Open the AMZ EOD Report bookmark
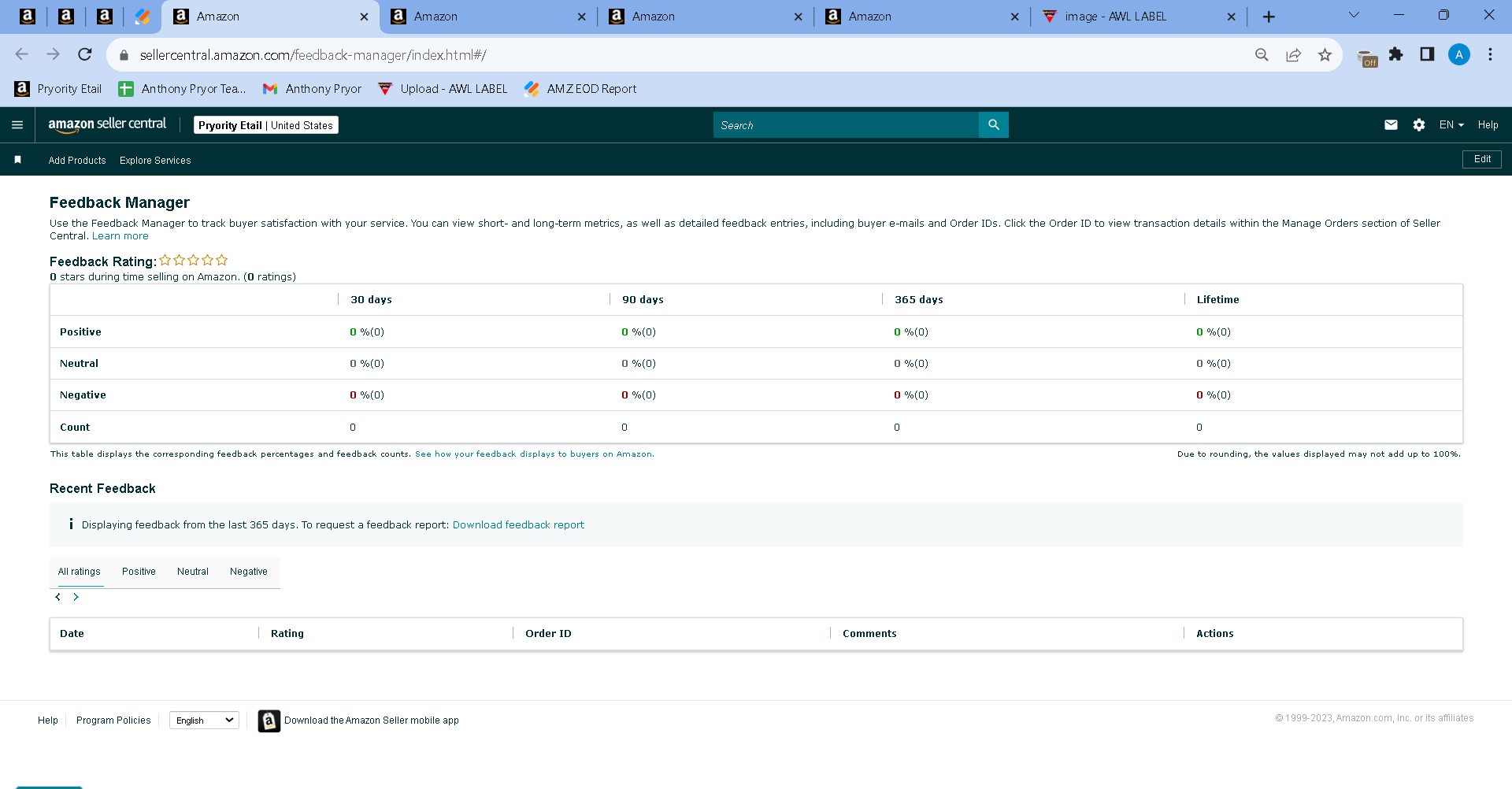1512x789 pixels. 580,89
